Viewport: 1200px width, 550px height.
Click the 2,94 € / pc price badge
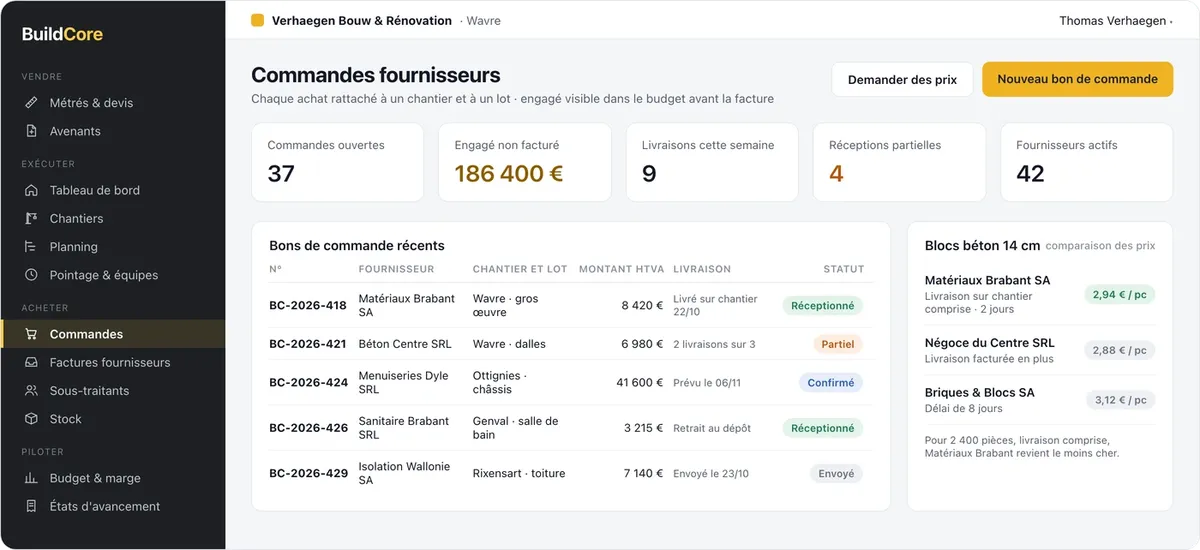coord(1120,295)
